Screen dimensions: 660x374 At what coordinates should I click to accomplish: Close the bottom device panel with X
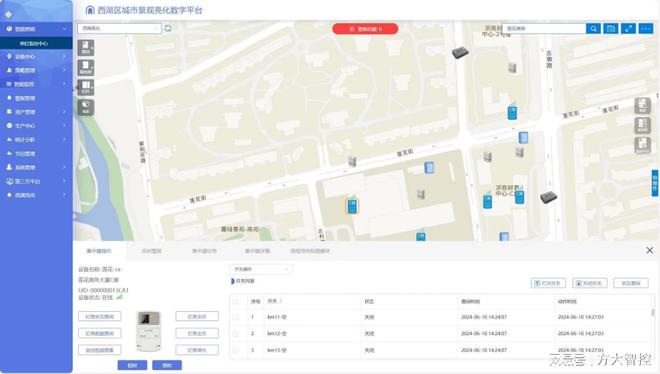(x=649, y=250)
